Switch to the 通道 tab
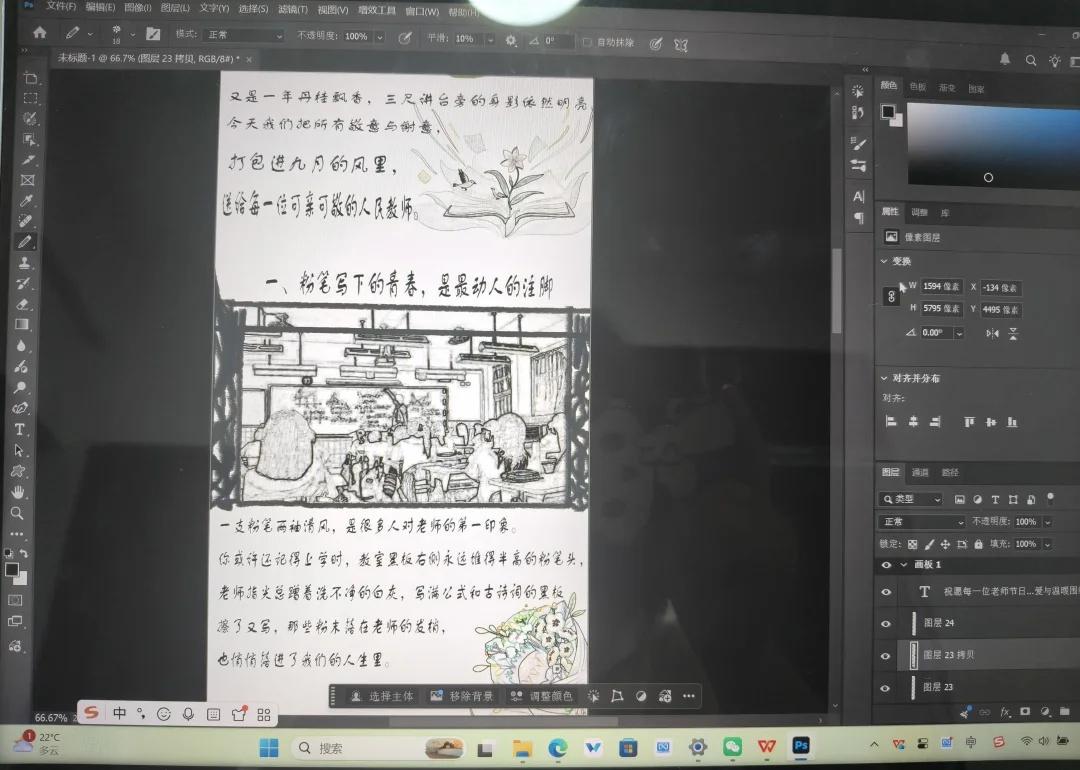The height and width of the screenshot is (770, 1080). pyautogui.click(x=920, y=472)
